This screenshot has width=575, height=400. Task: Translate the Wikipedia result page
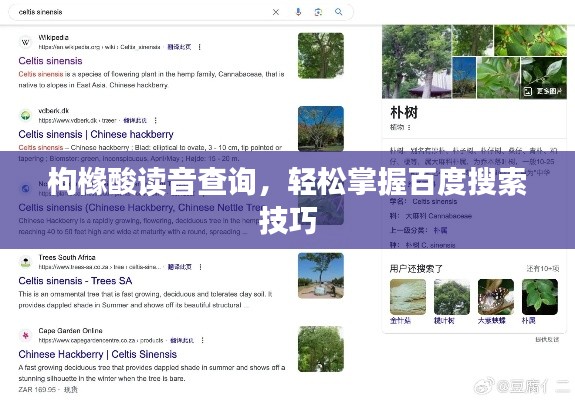(179, 47)
